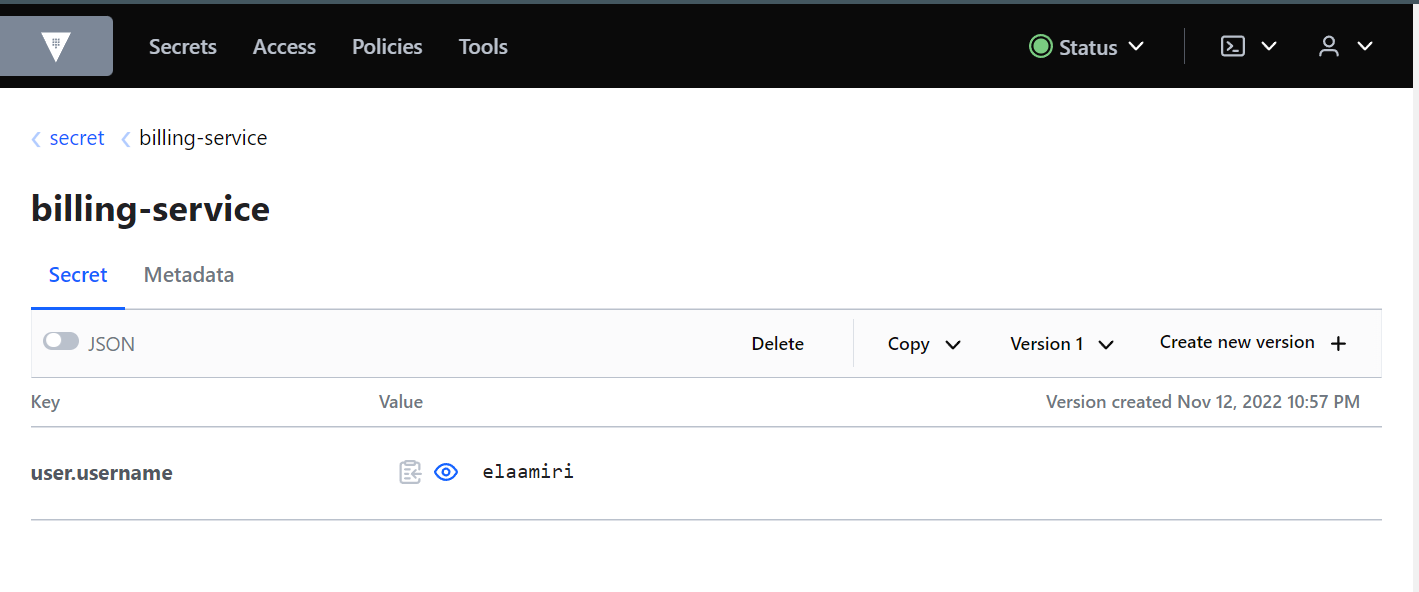Image resolution: width=1419 pixels, height=592 pixels.
Task: Open the Tools section
Action: [483, 47]
